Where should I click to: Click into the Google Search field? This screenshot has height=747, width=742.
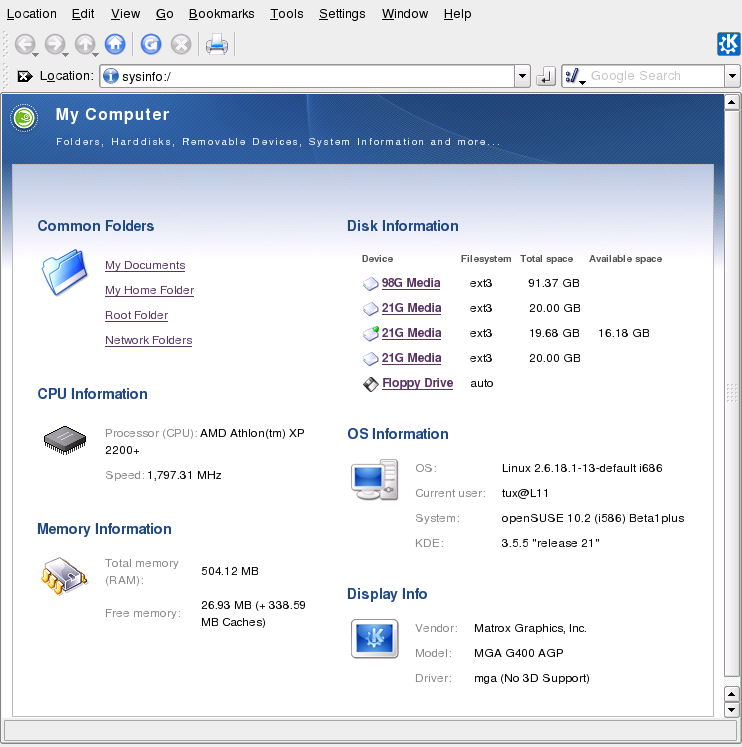coord(655,76)
